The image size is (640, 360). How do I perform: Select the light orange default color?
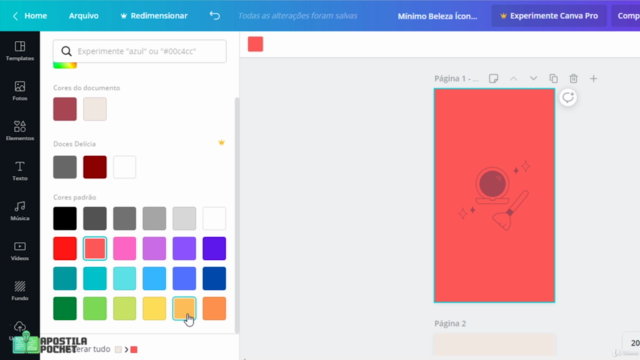pos(184,308)
